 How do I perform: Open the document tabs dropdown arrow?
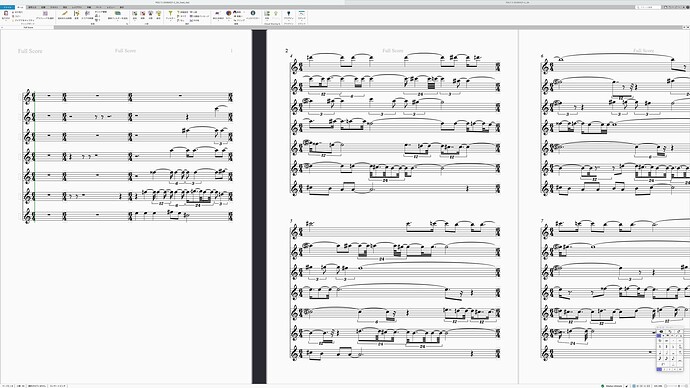688,27
